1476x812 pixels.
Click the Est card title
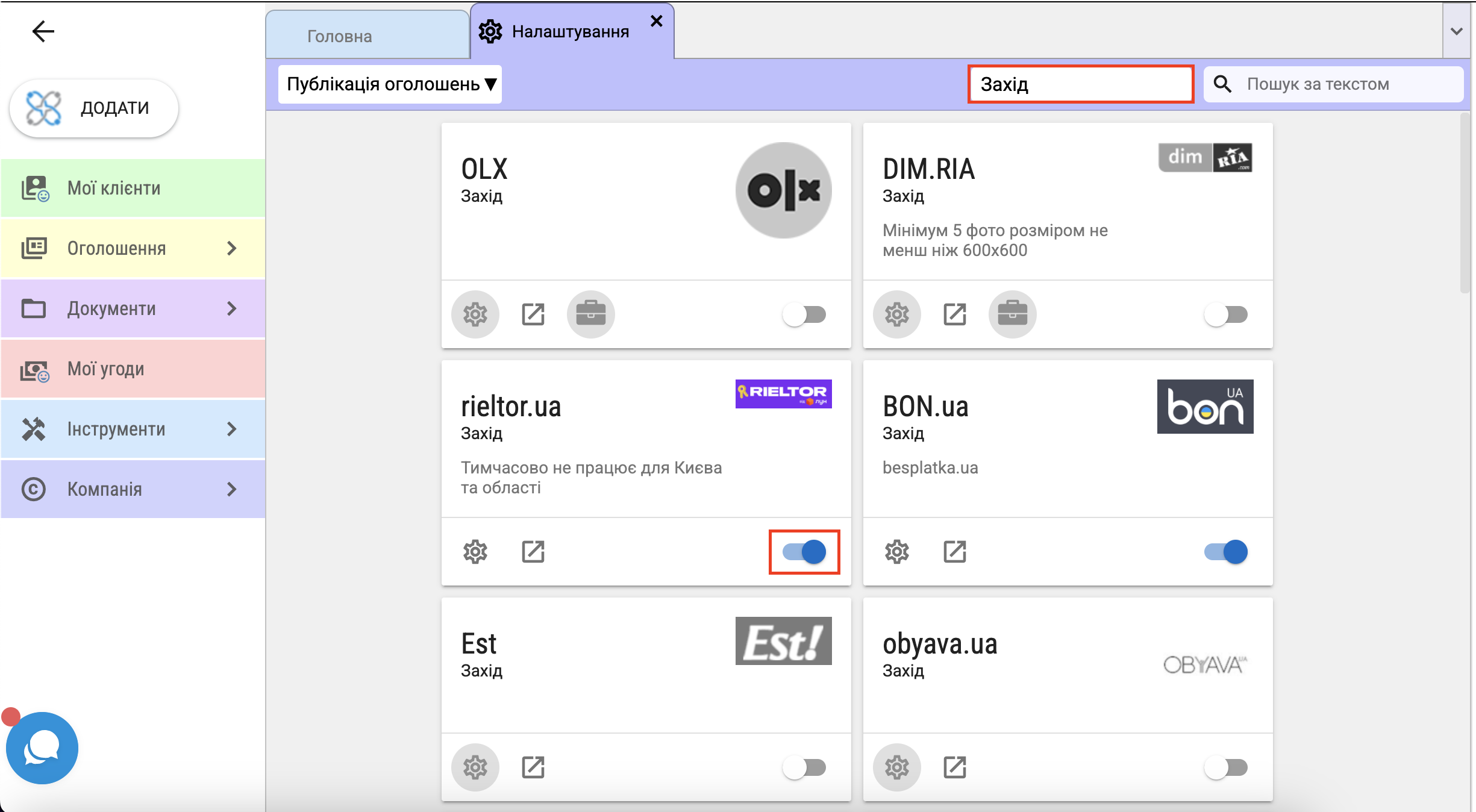coord(479,644)
